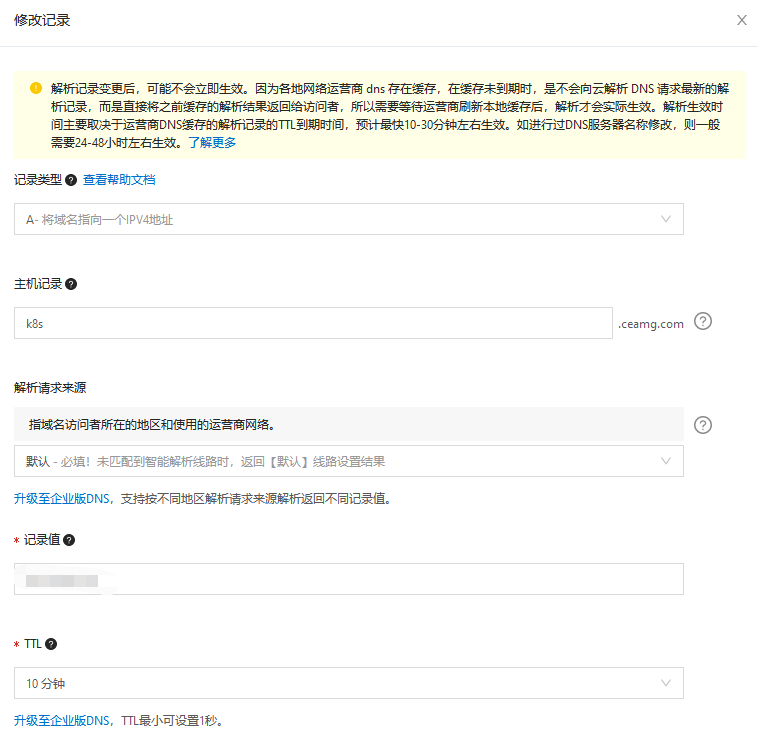Click the 记录值 input field
This screenshot has height=754, width=758.
click(x=349, y=579)
